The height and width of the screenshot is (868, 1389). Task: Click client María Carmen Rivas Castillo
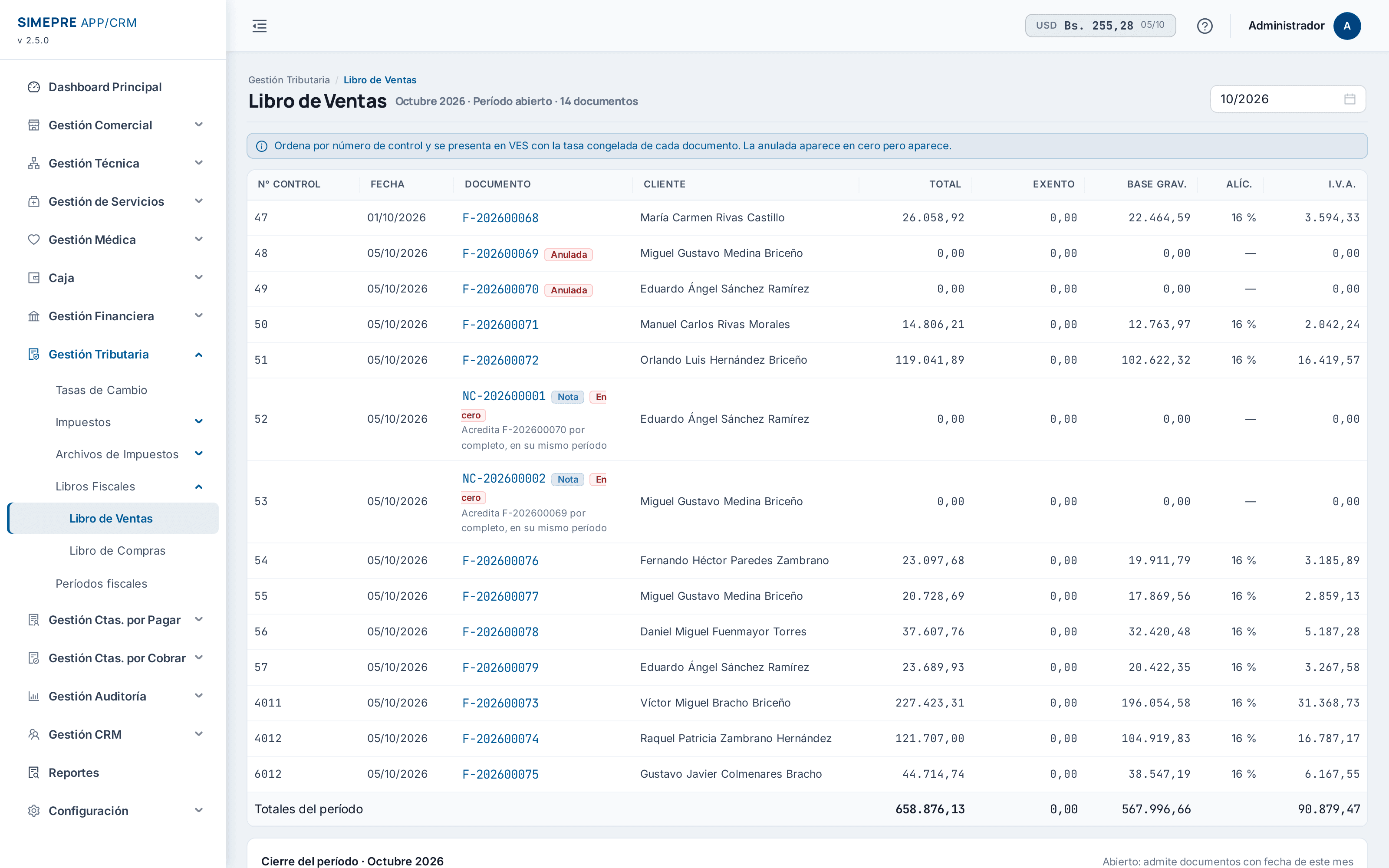[712, 217]
